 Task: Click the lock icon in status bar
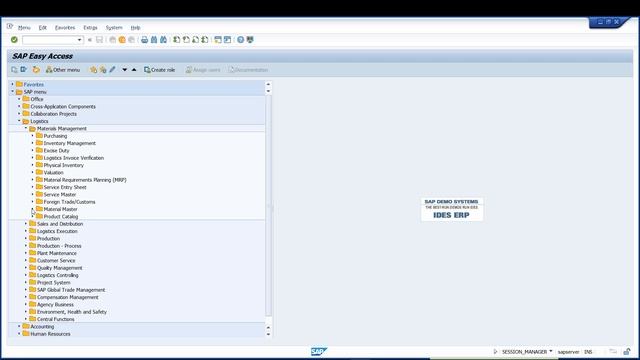coord(627,351)
